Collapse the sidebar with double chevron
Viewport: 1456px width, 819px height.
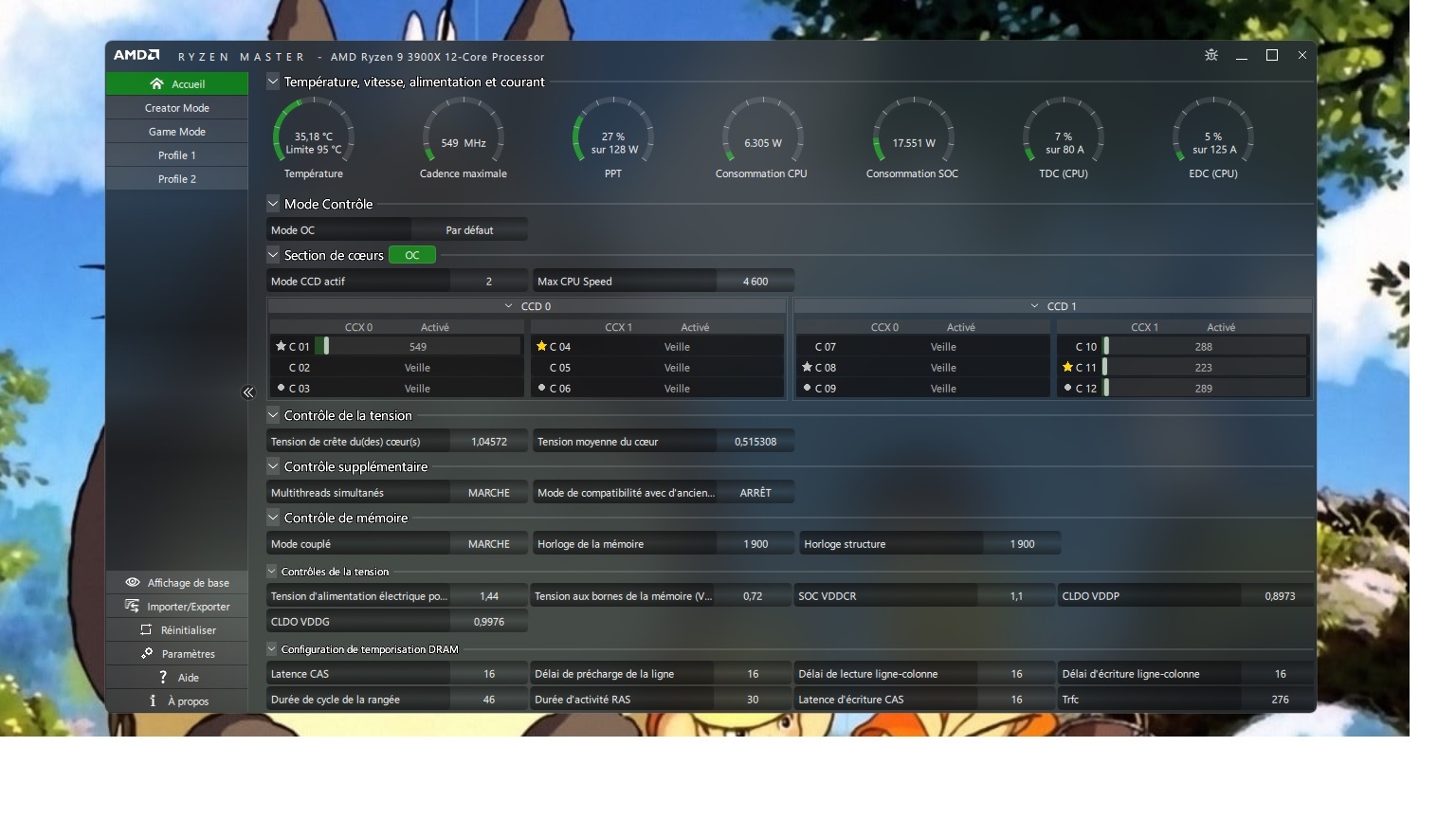(x=248, y=392)
